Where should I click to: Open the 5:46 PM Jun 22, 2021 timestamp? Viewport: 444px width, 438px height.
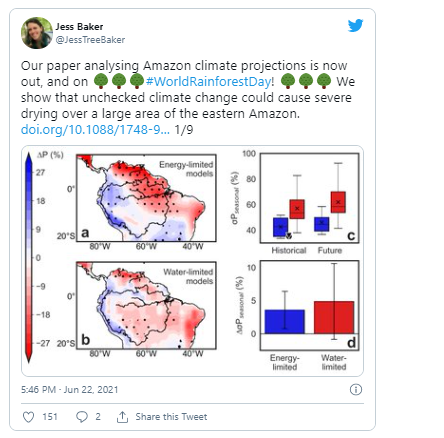coord(69,389)
